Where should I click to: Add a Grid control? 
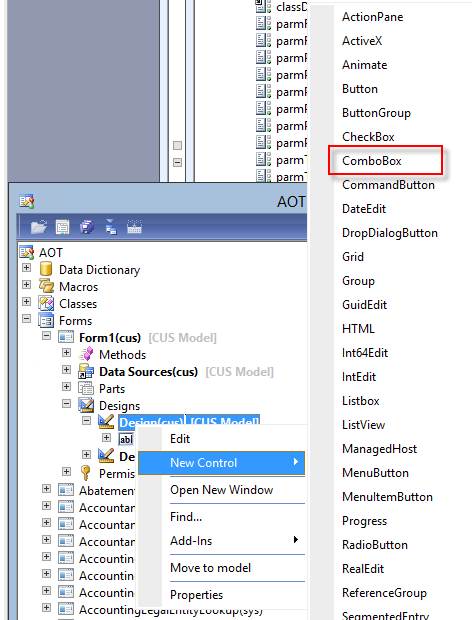[353, 257]
